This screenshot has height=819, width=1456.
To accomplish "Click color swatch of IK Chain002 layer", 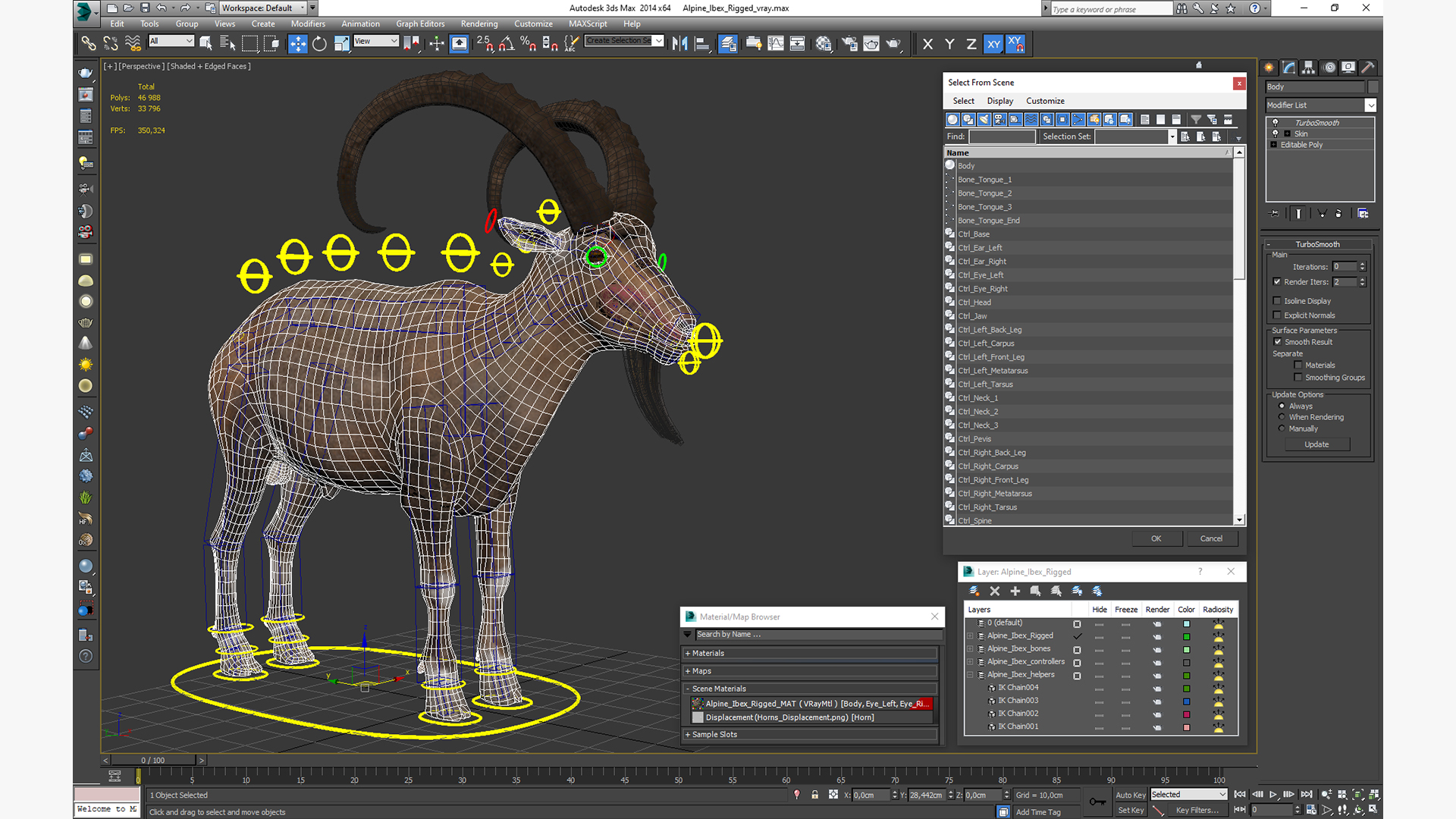I will click(x=1186, y=714).
